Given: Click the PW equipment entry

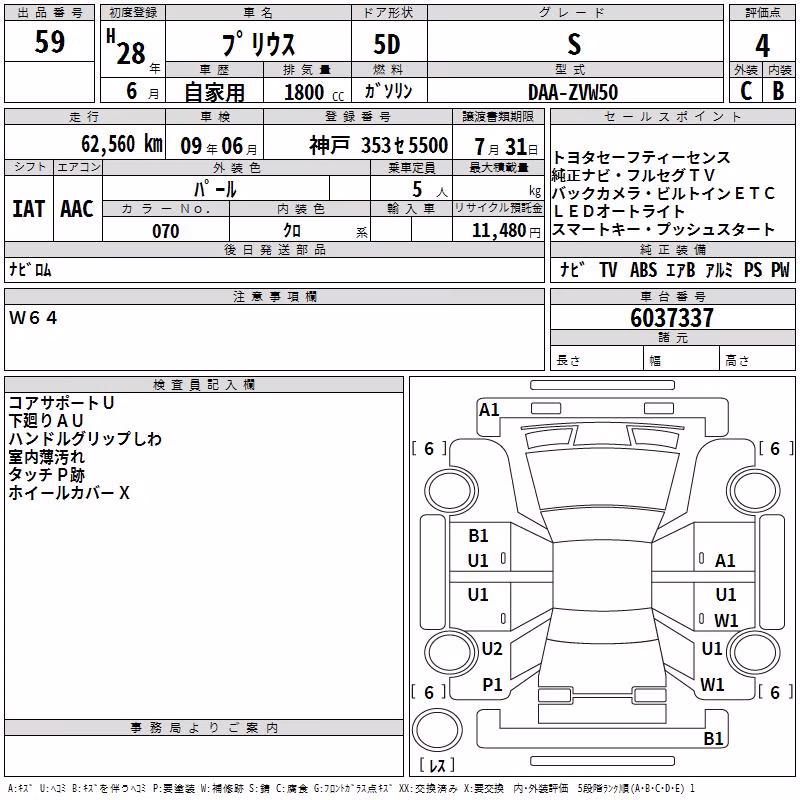Looking at the screenshot, I should tap(780, 269).
